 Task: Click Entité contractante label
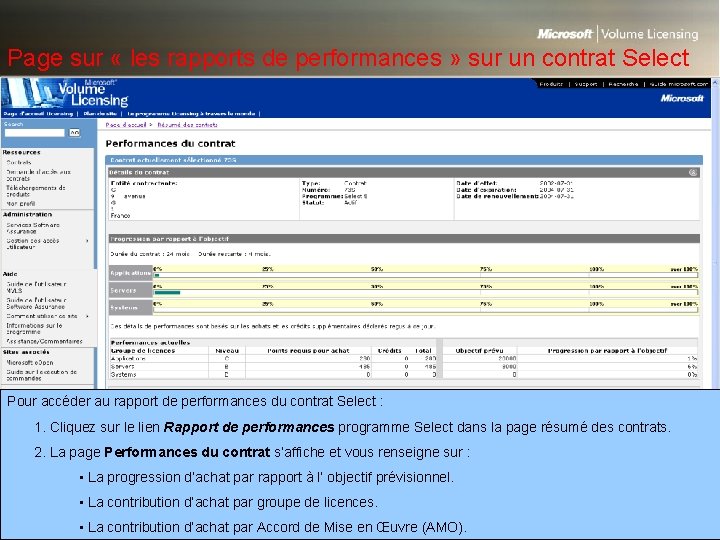coord(144,183)
